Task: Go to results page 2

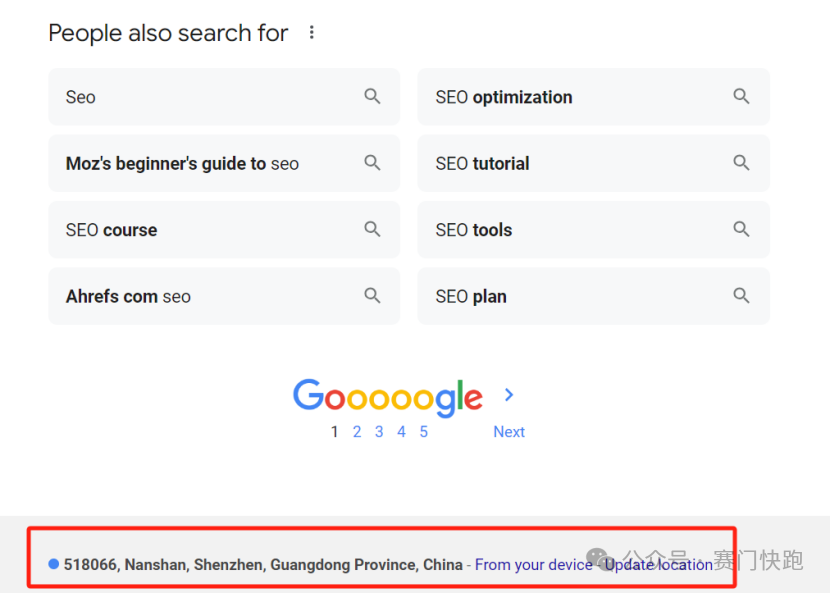Action: pos(357,432)
